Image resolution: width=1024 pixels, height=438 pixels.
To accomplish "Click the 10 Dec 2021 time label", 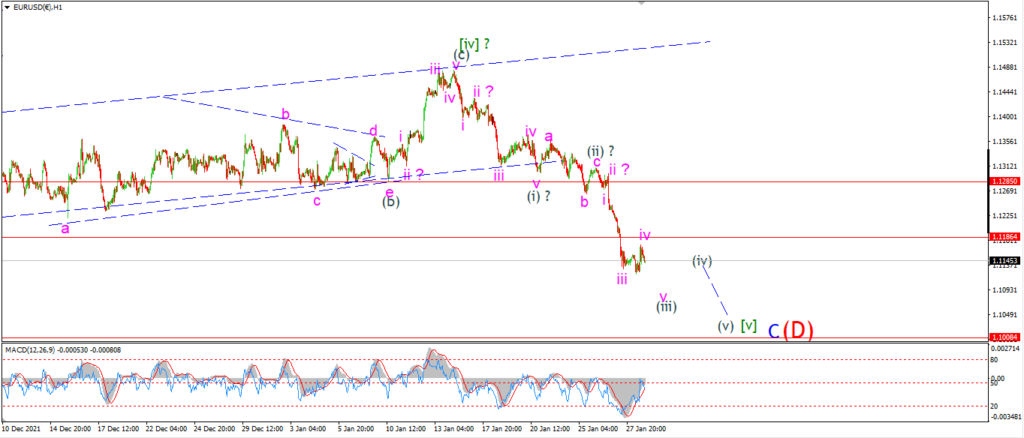I will (22, 429).
